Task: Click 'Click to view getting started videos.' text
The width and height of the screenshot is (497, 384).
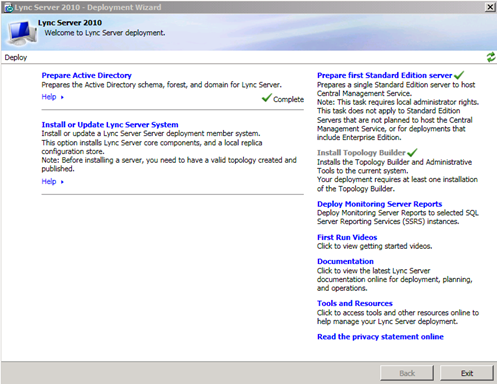Action: [x=374, y=246]
